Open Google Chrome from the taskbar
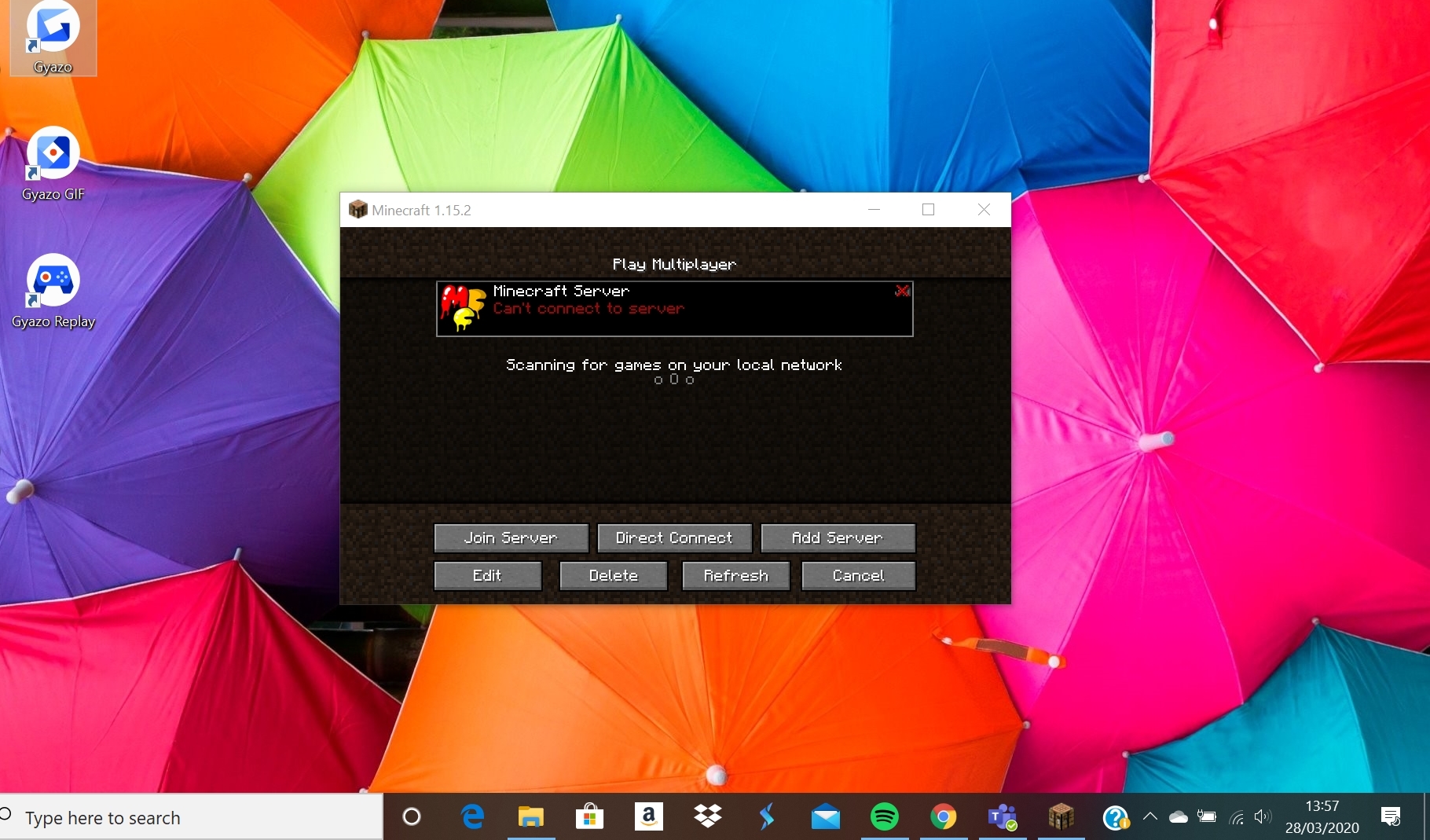The width and height of the screenshot is (1430, 840). [943, 817]
